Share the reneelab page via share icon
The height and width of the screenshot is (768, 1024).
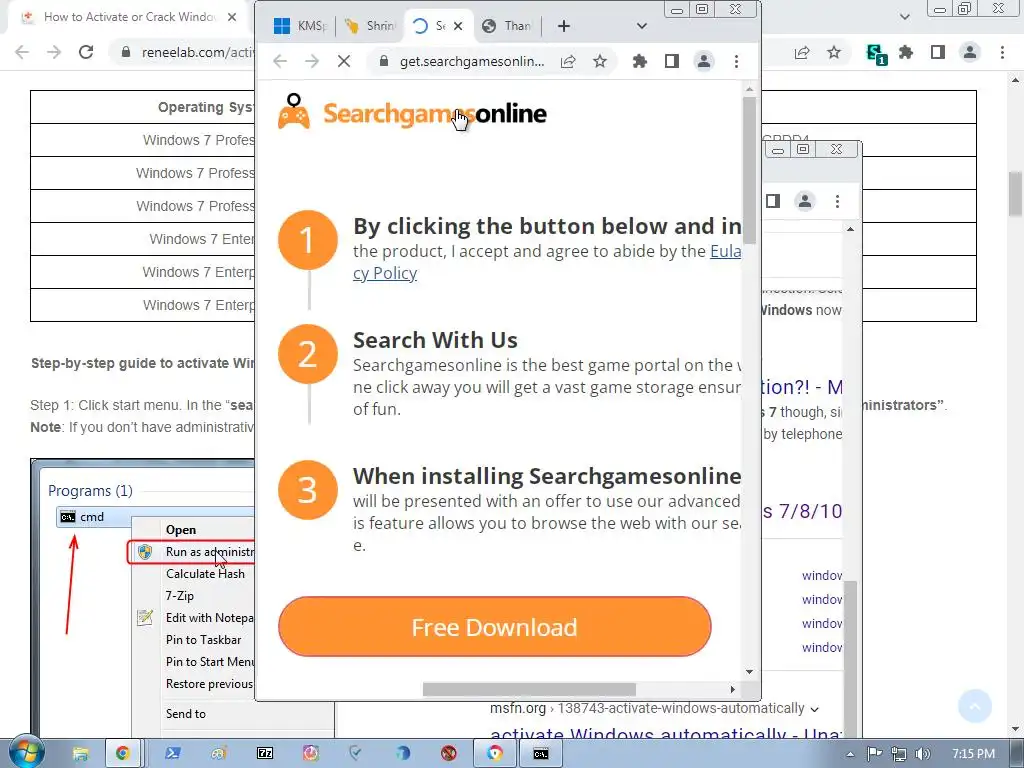[802, 52]
